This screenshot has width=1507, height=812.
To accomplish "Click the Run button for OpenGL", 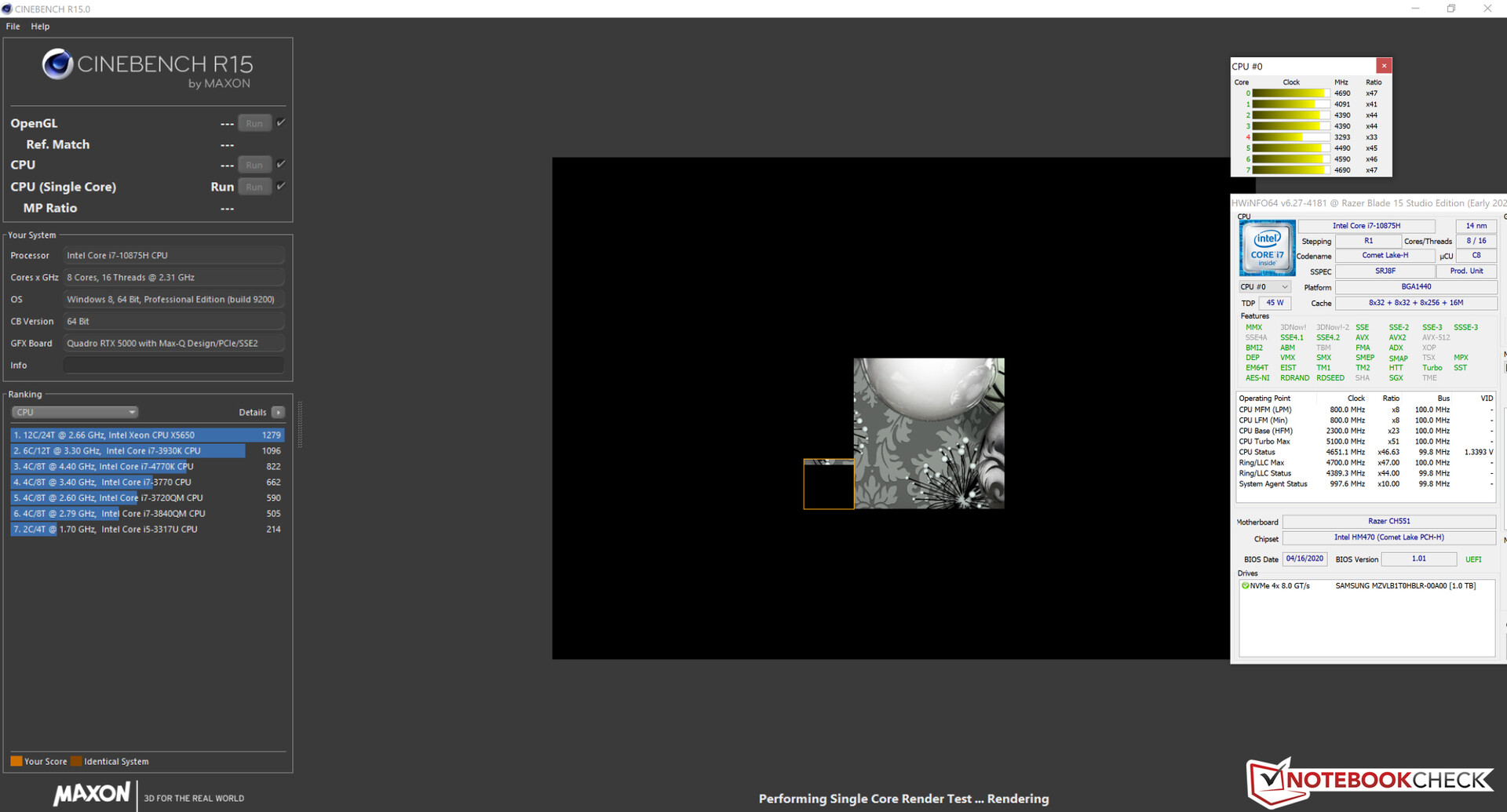I will click(x=254, y=123).
